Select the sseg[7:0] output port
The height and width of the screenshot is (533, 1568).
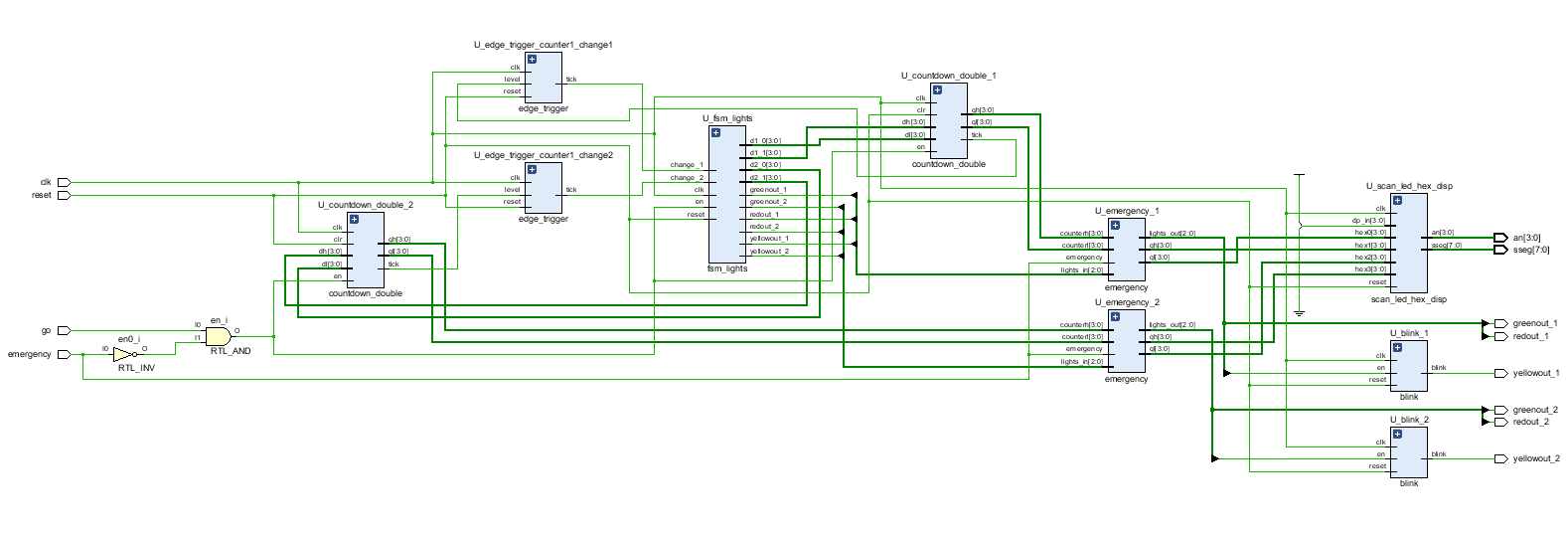tap(1500, 250)
